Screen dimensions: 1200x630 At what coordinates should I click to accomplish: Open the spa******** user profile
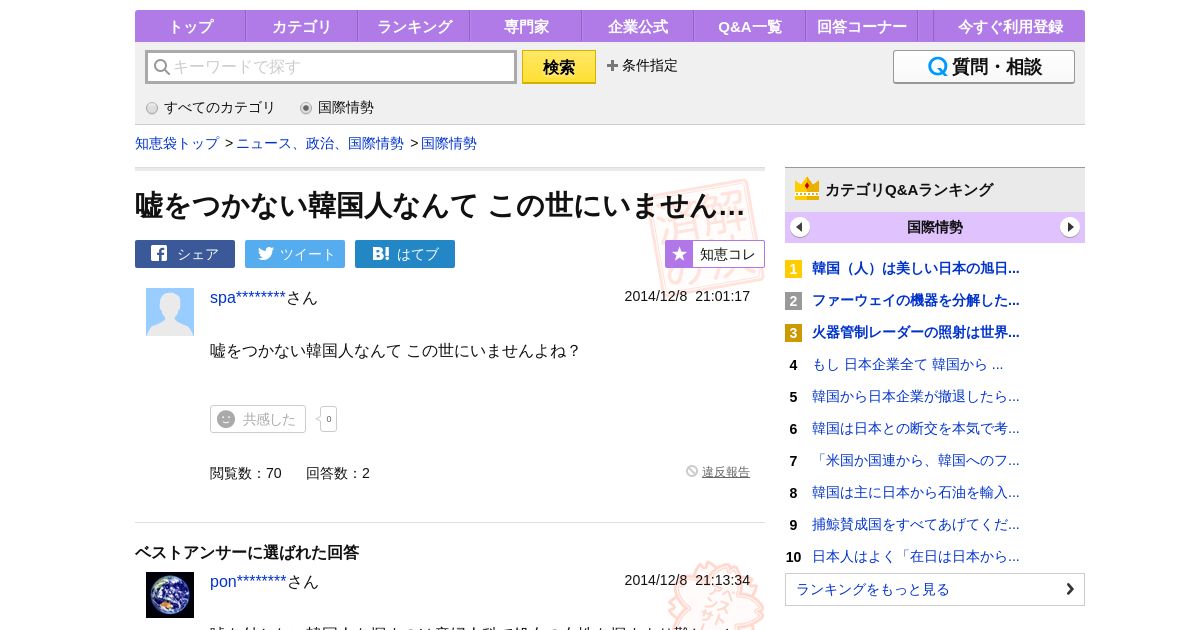pos(248,297)
